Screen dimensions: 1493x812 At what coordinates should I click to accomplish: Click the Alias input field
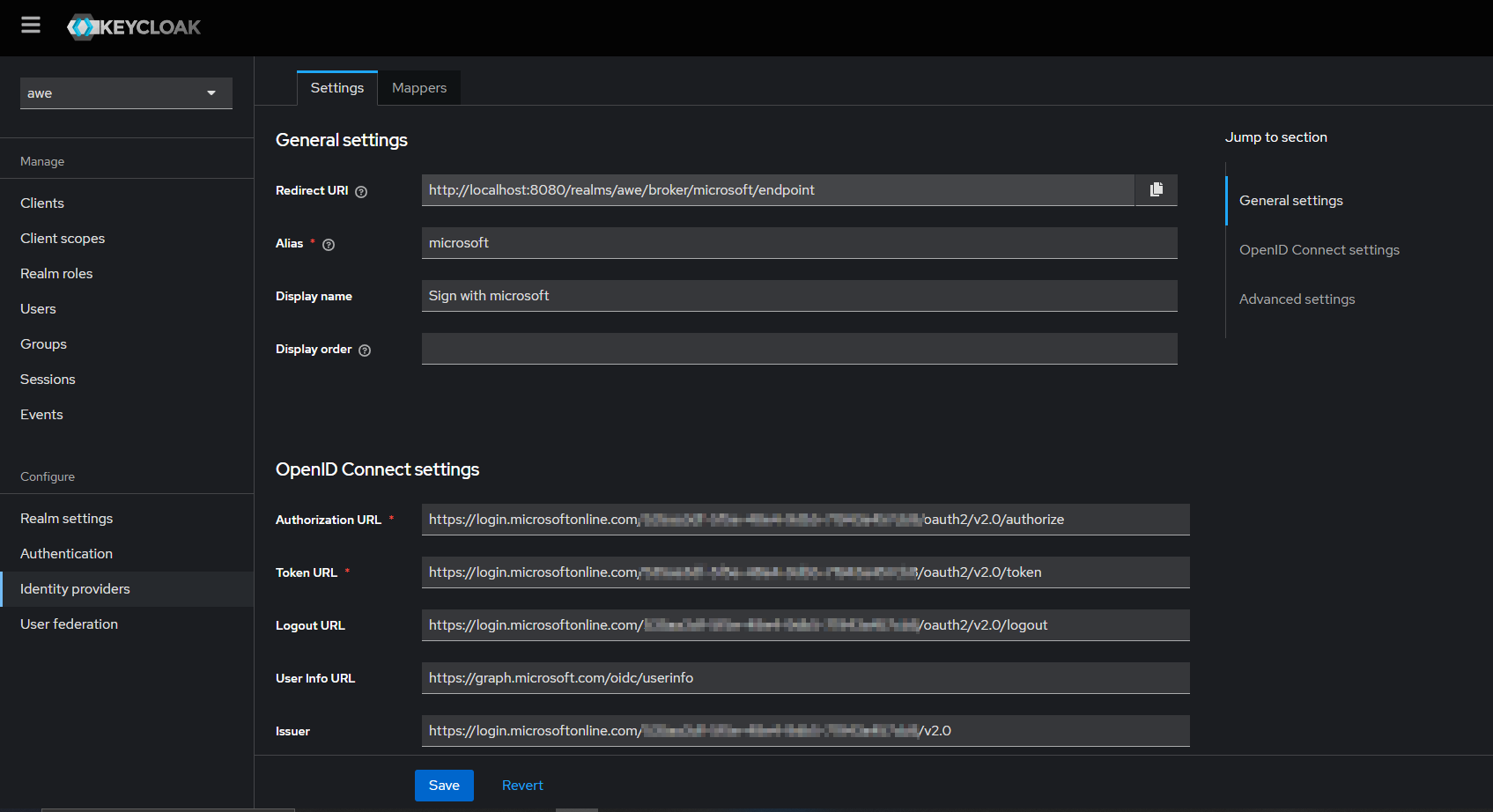point(800,243)
